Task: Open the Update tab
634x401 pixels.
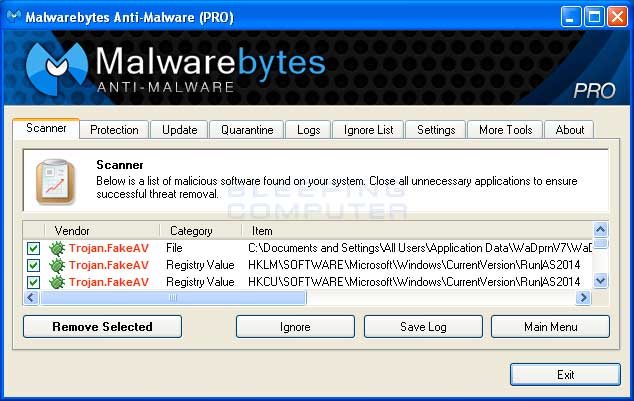Action: [180, 130]
